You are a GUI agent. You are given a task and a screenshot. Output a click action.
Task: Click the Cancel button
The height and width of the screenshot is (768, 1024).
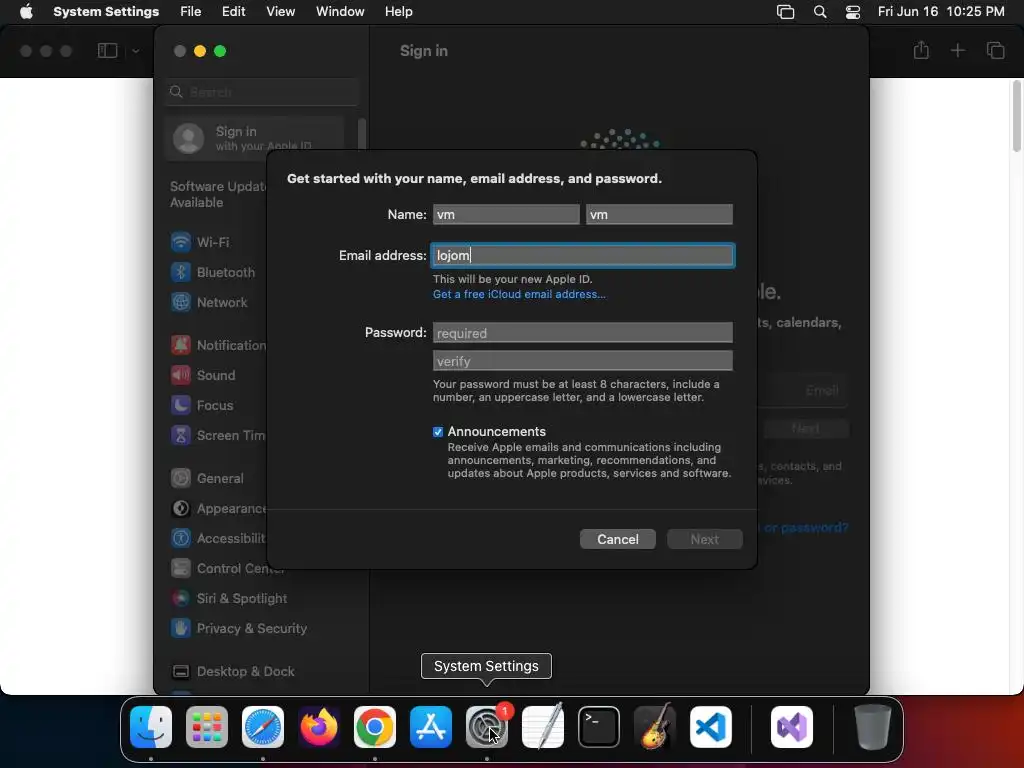click(x=618, y=539)
